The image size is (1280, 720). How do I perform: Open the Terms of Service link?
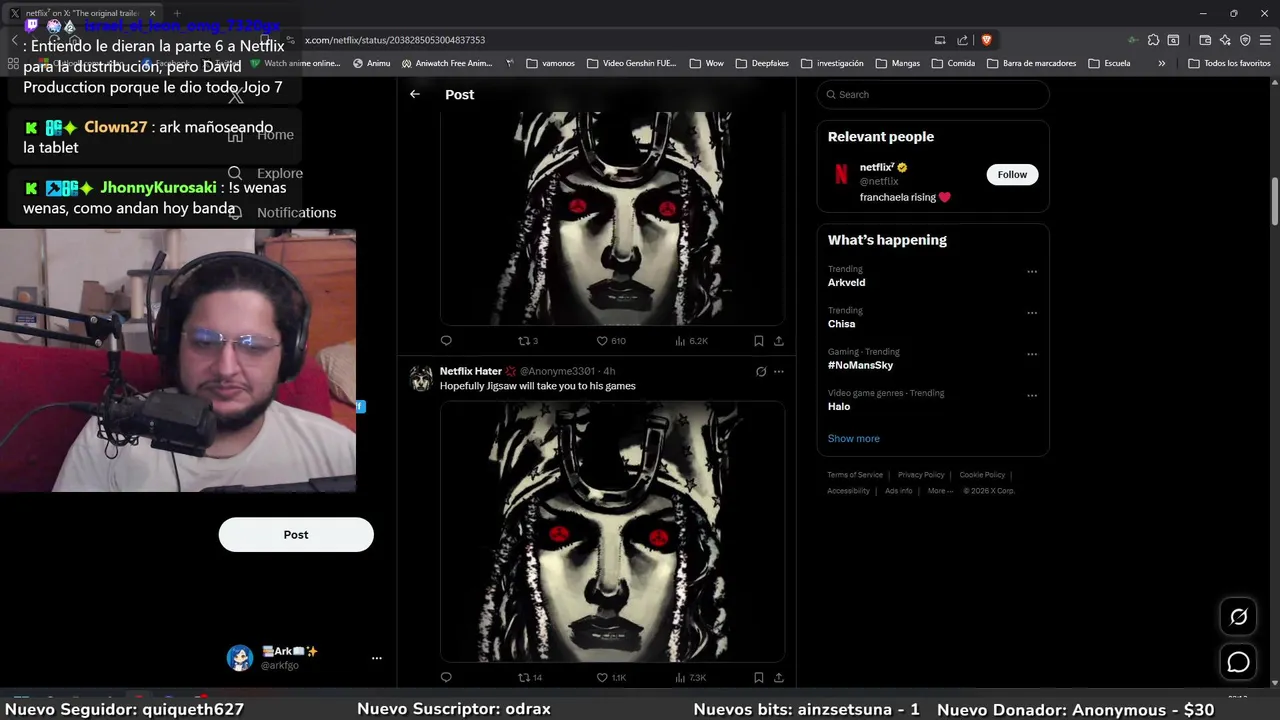pyautogui.click(x=855, y=475)
